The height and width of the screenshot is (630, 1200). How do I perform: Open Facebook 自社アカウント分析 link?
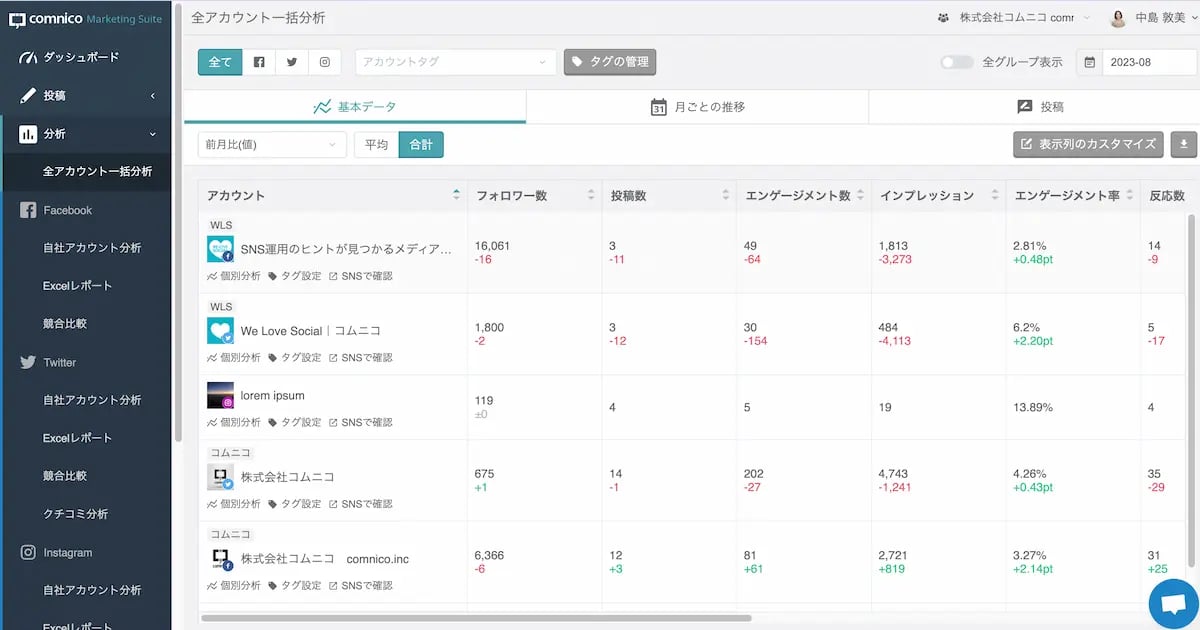(x=92, y=248)
